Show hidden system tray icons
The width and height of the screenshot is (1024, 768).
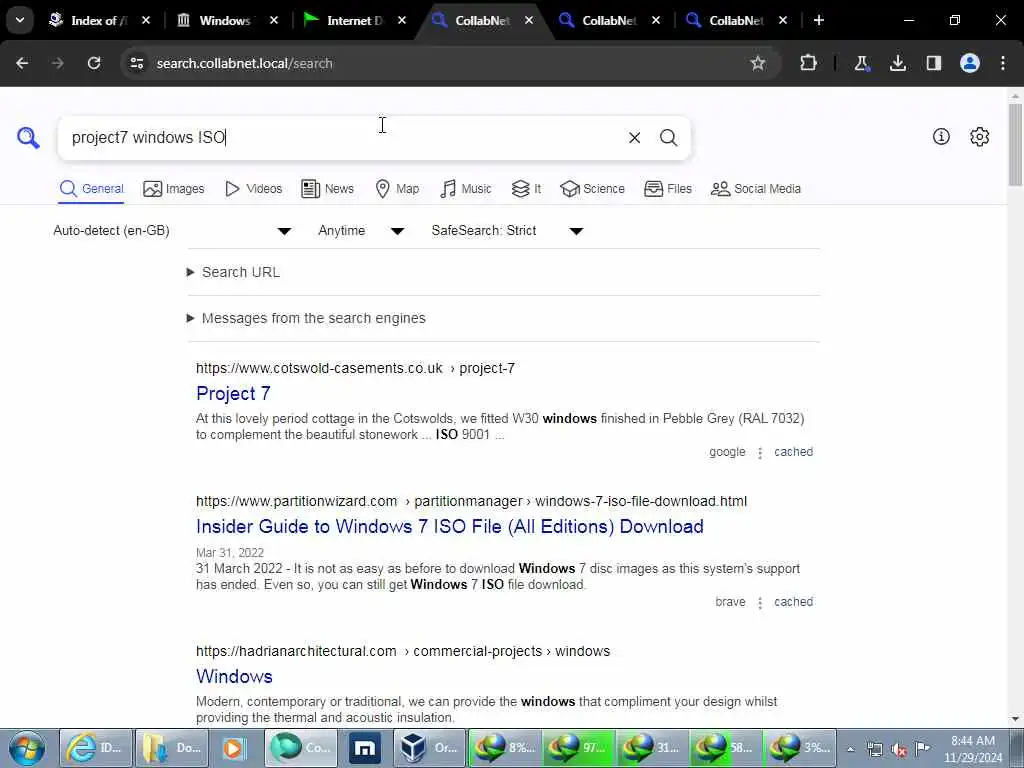point(850,749)
